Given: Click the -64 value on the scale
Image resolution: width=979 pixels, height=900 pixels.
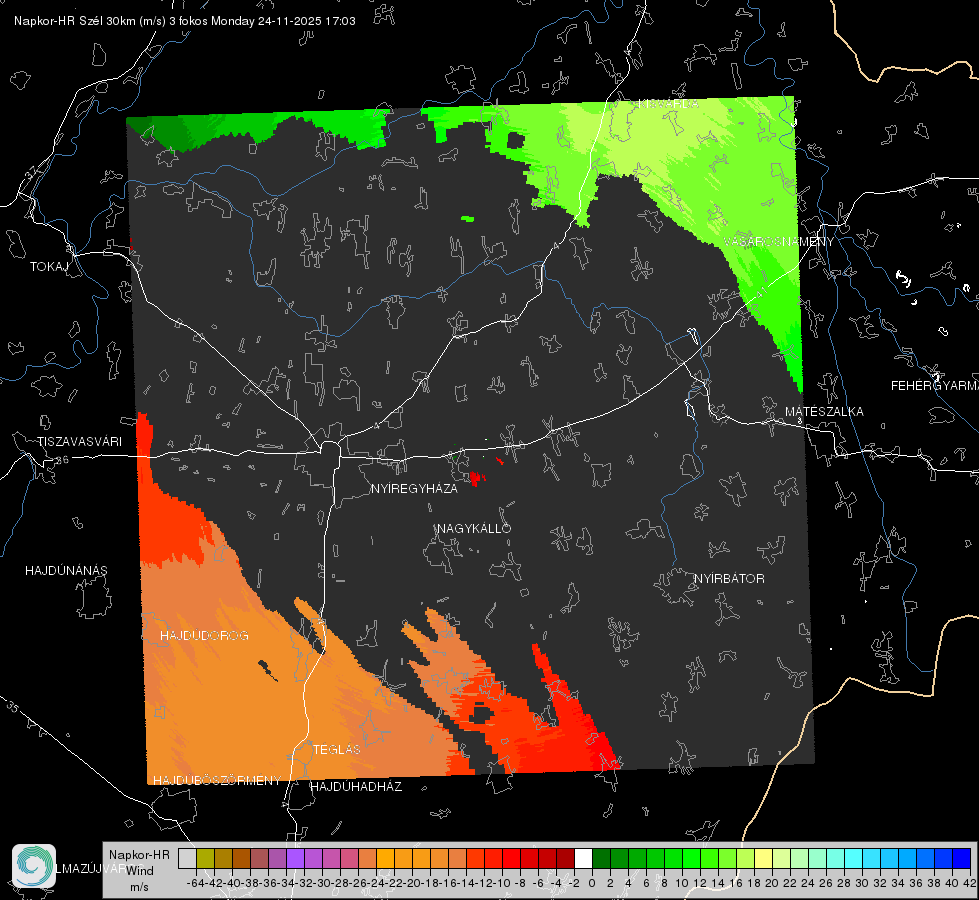Looking at the screenshot, I should pyautogui.click(x=196, y=883).
